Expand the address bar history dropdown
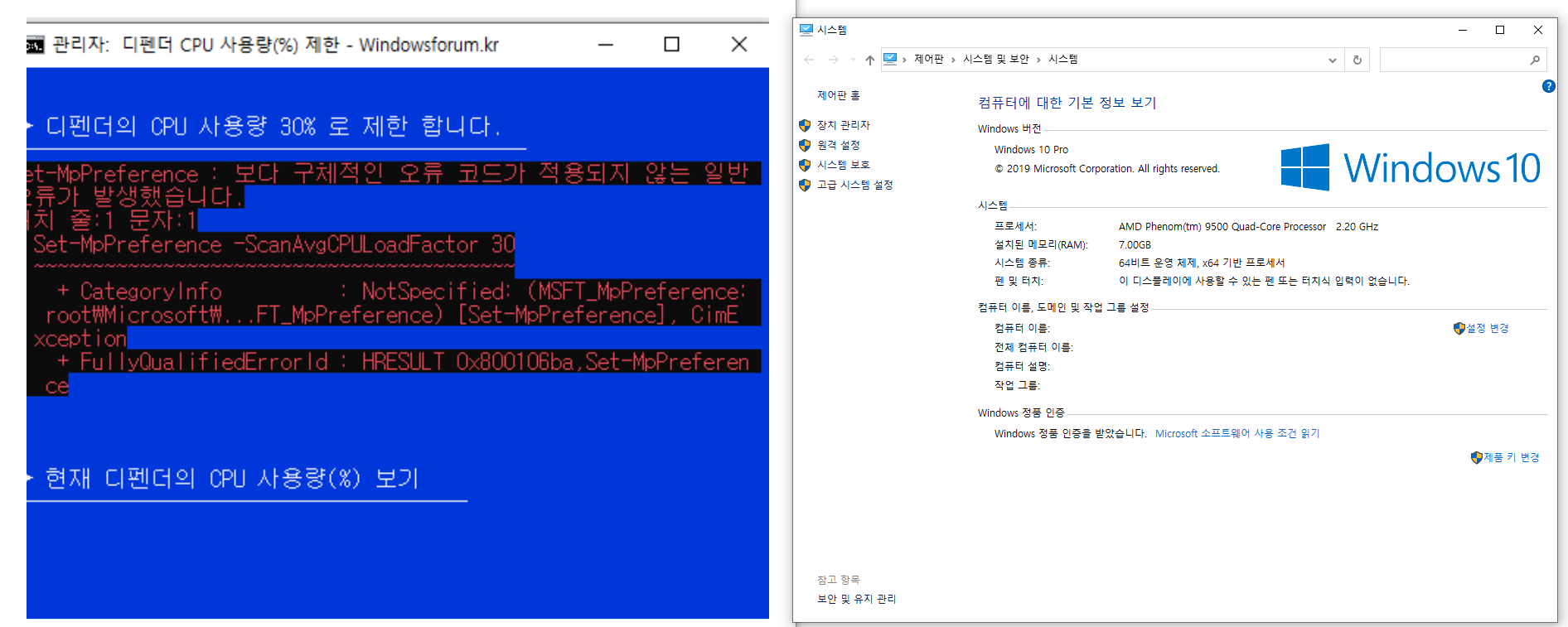 click(1333, 60)
